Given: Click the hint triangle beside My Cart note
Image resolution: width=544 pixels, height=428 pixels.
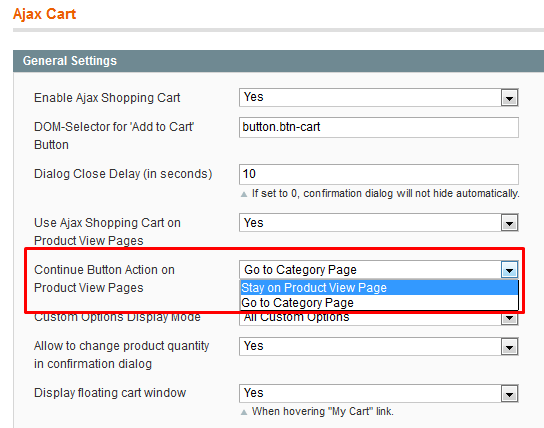Looking at the screenshot, I should point(244,412).
